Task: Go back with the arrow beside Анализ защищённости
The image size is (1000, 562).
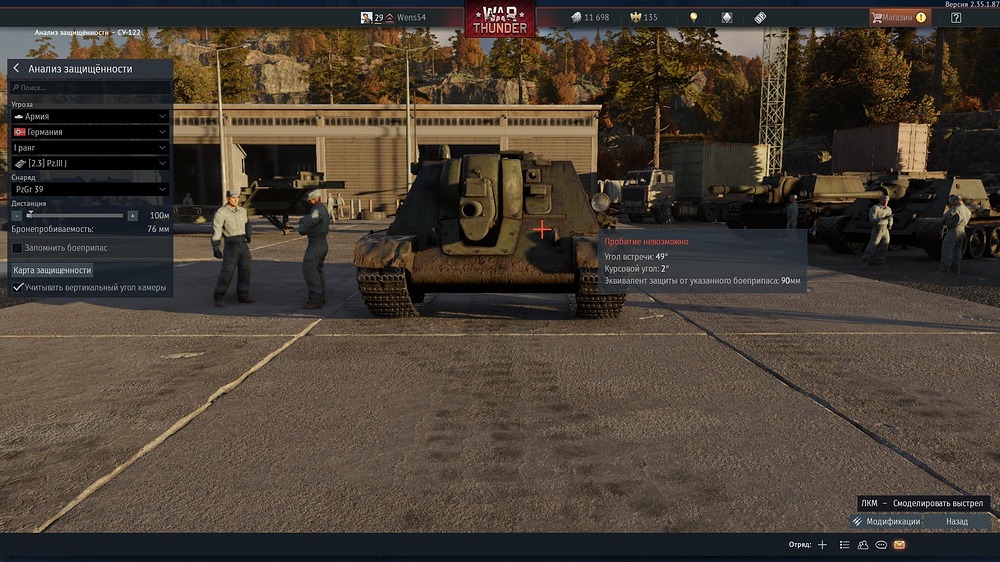Action: tap(17, 68)
